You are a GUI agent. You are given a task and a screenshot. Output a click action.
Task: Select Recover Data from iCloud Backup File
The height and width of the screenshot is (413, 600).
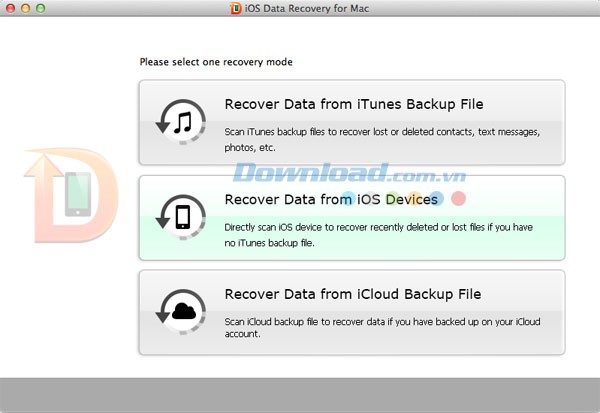point(353,294)
